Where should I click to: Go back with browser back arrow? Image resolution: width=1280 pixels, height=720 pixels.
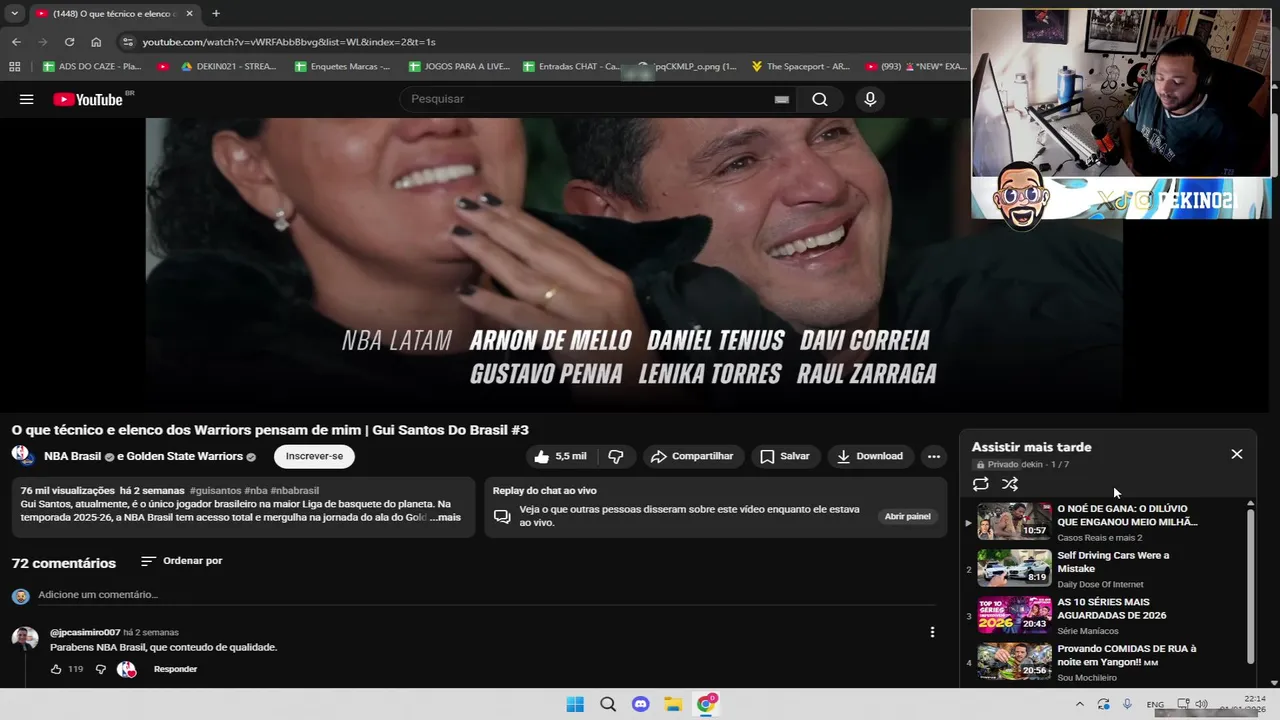[x=16, y=42]
